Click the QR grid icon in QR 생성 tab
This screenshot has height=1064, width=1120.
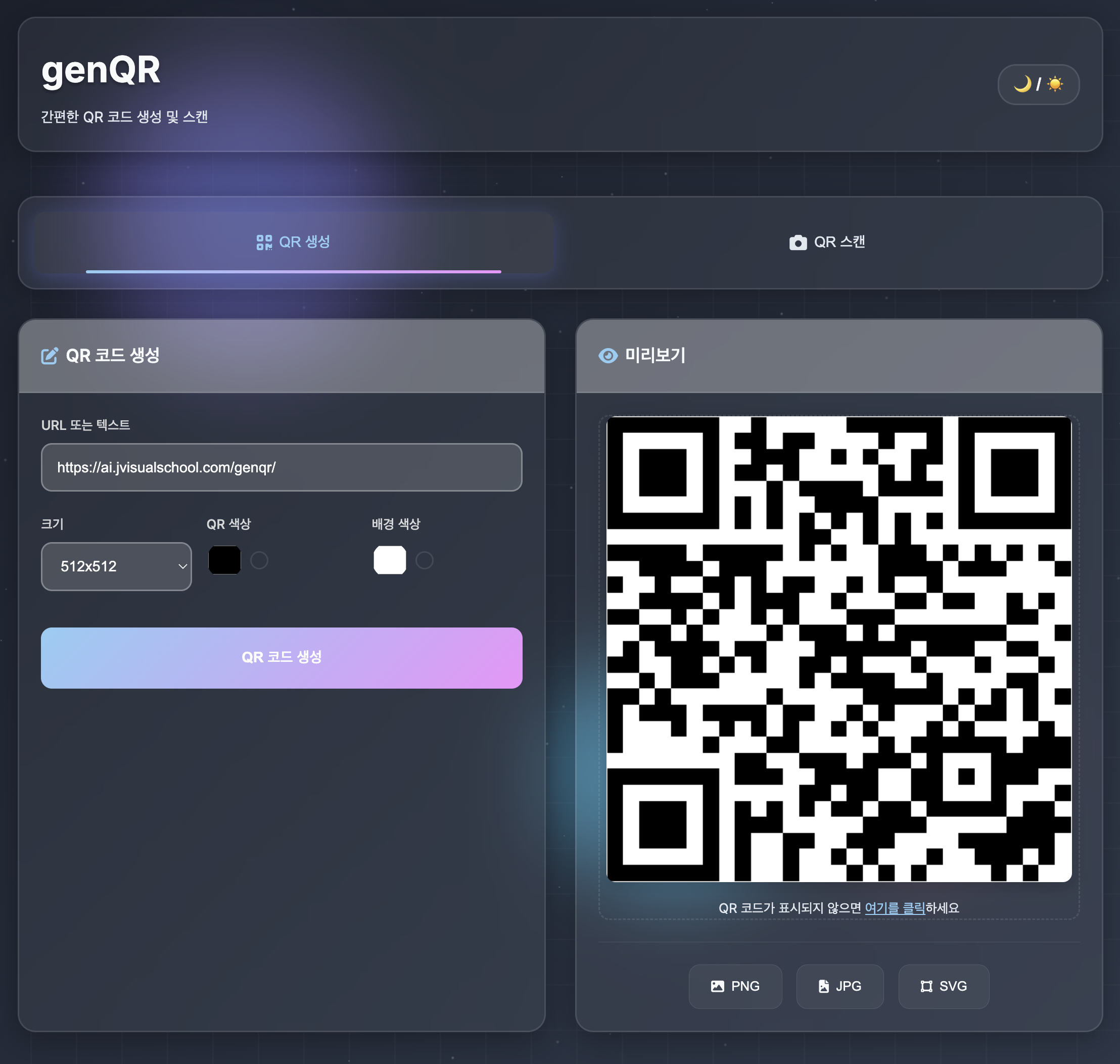coord(264,243)
